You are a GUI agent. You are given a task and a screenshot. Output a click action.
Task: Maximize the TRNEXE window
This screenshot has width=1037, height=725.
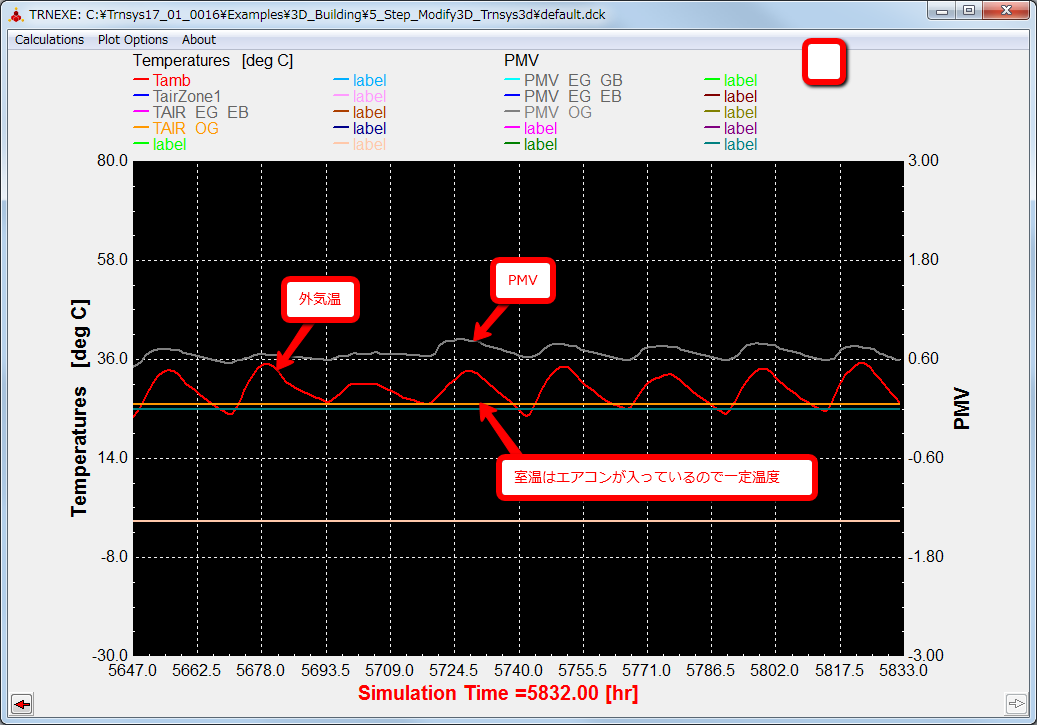(x=969, y=11)
